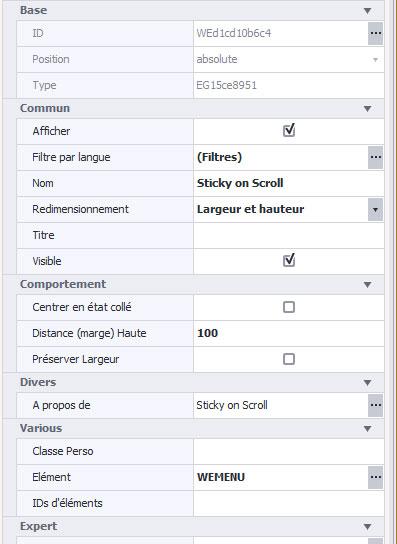Click ellipsis button in A propos de row
The width and height of the screenshot is (397, 544).
[375, 405]
